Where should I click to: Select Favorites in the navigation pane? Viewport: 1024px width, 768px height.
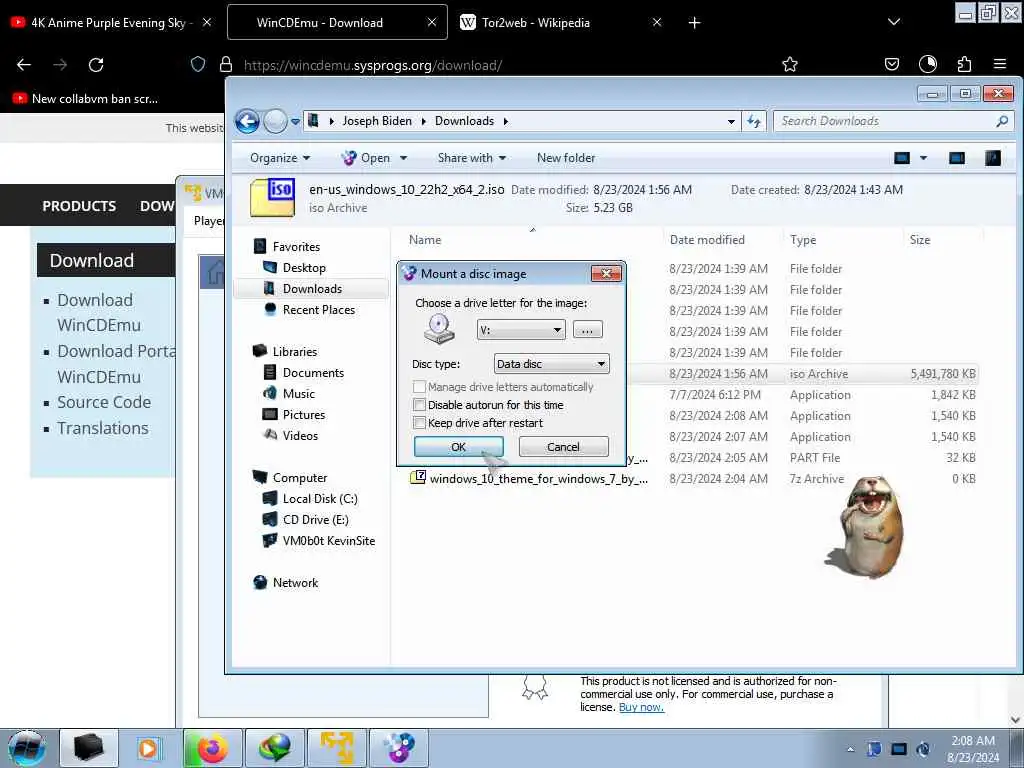click(296, 247)
